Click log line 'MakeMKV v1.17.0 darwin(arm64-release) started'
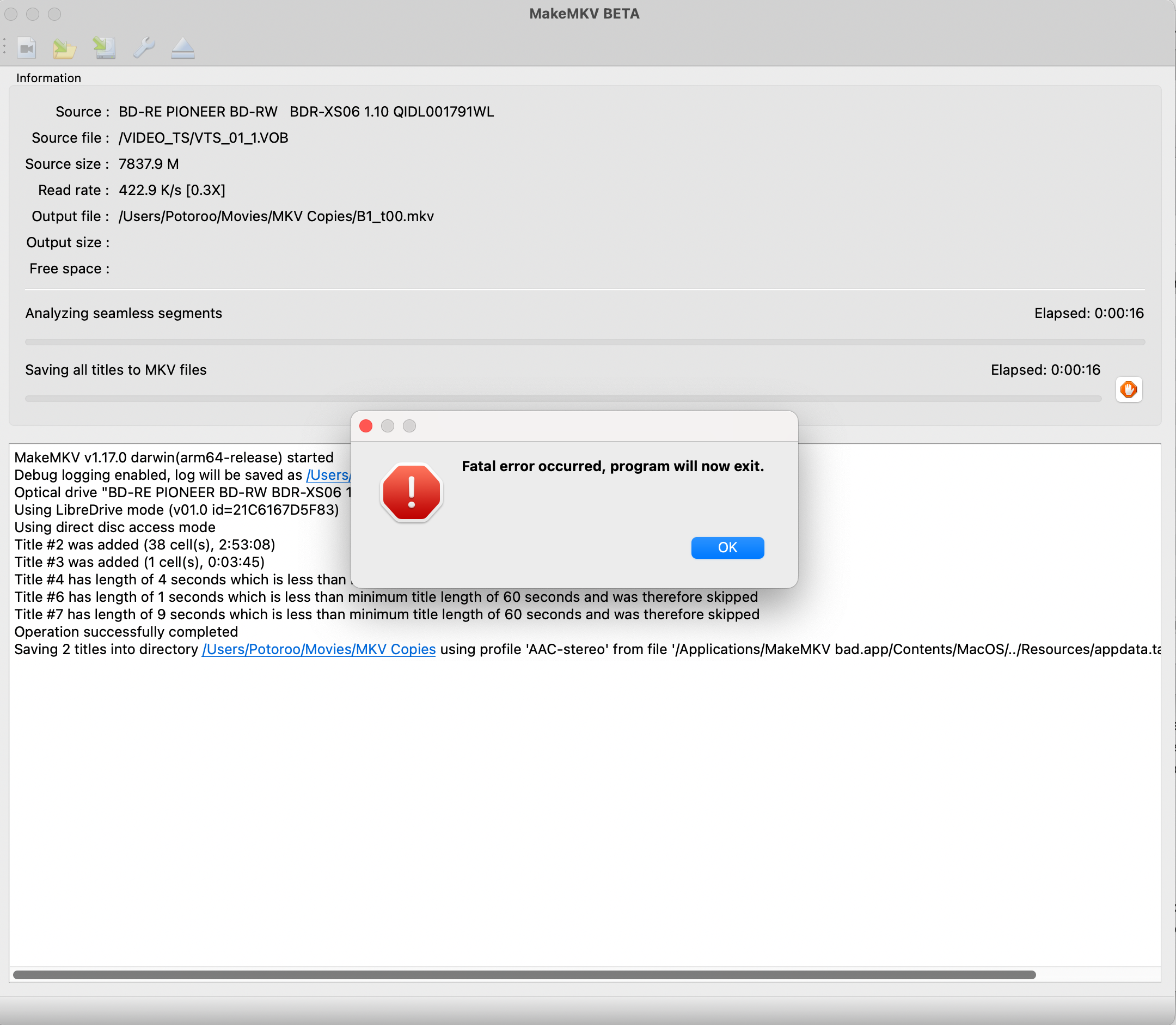The height and width of the screenshot is (1025, 1176). pos(174,457)
